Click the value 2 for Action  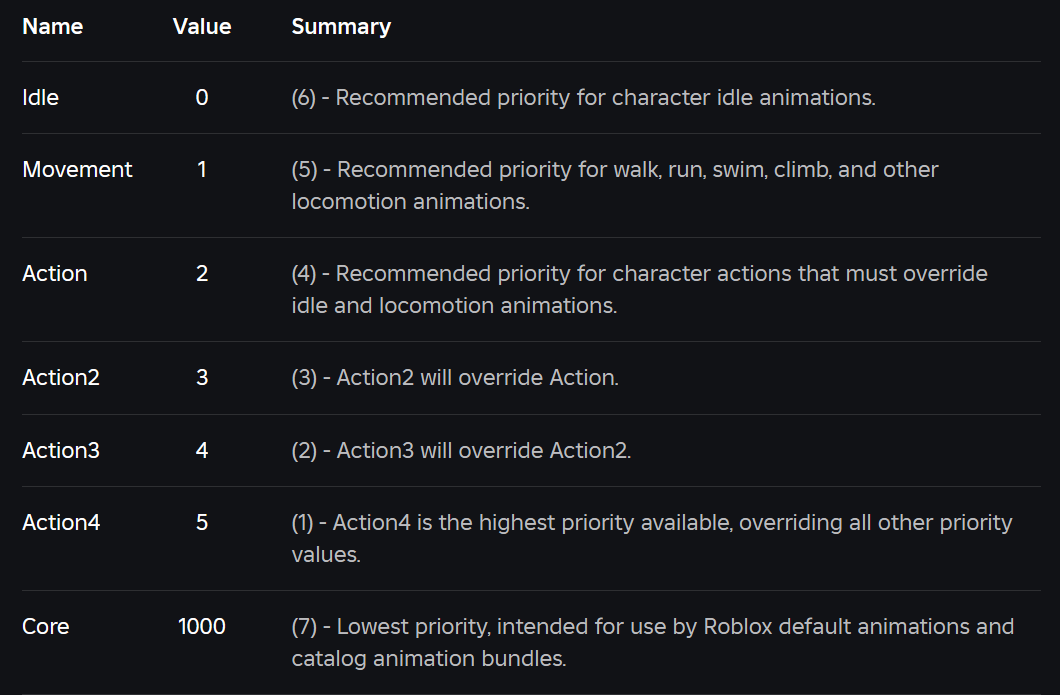coord(202,273)
